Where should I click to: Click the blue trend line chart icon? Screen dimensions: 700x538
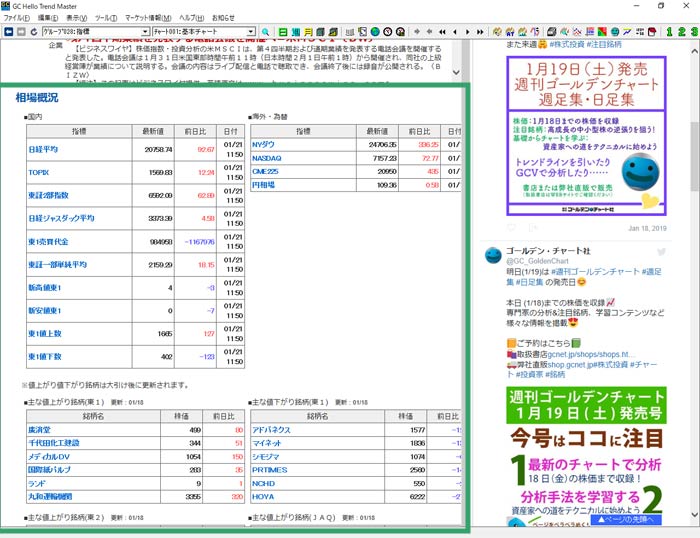627,32
